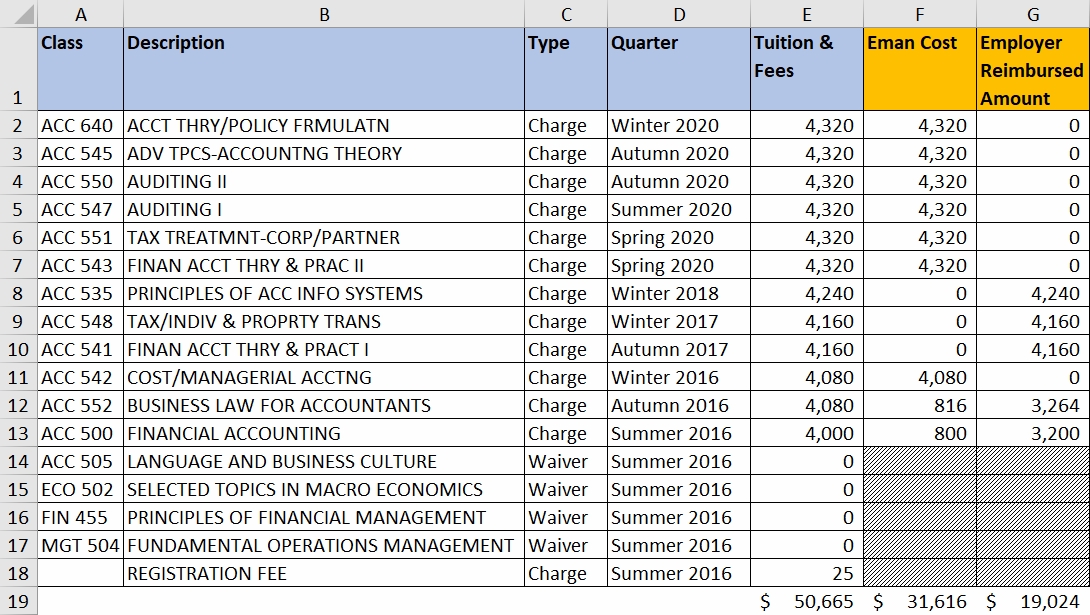Click the 3,264 reimbursed amount cell
The image size is (1090, 615).
[1032, 406]
